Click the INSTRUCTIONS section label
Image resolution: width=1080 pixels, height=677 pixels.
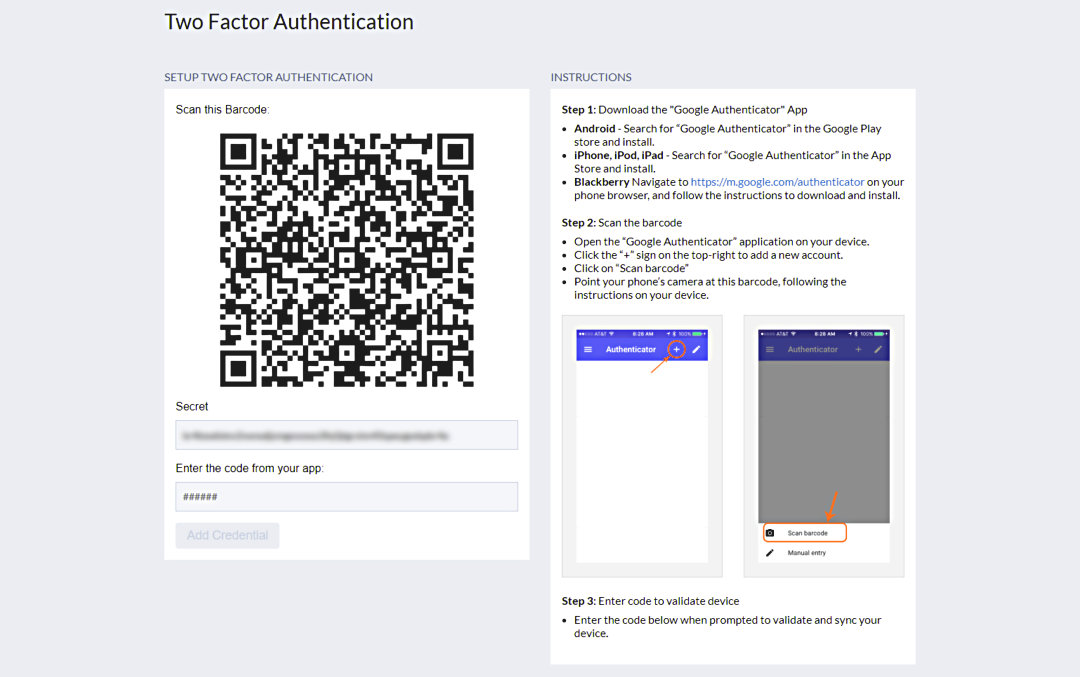(591, 77)
